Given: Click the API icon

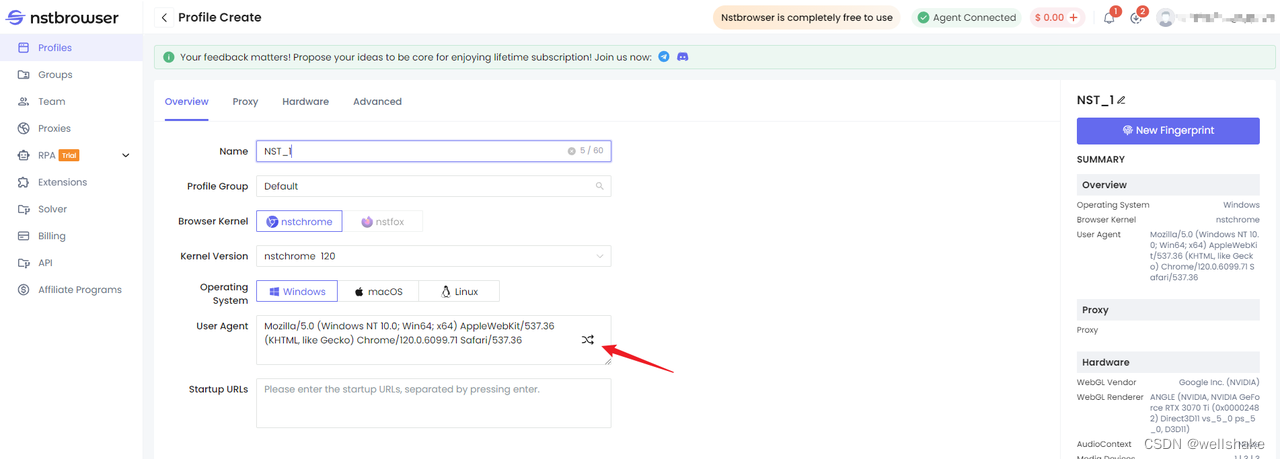Looking at the screenshot, I should click(x=24, y=264).
